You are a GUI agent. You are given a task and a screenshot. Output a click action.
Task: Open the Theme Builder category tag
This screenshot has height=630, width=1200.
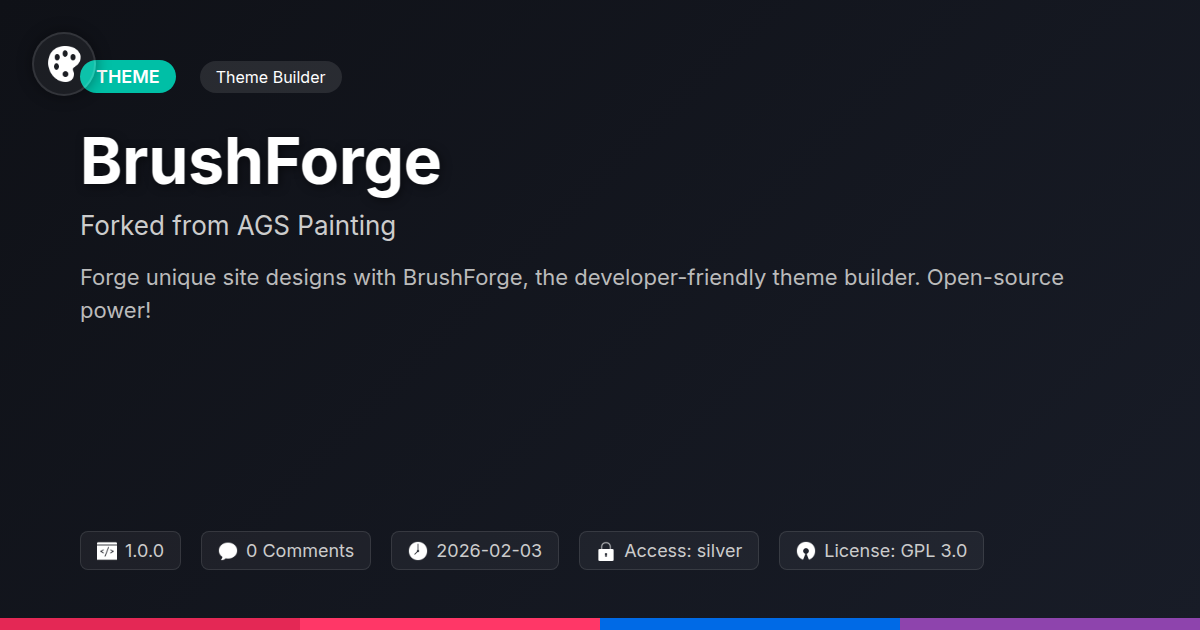[x=270, y=77]
